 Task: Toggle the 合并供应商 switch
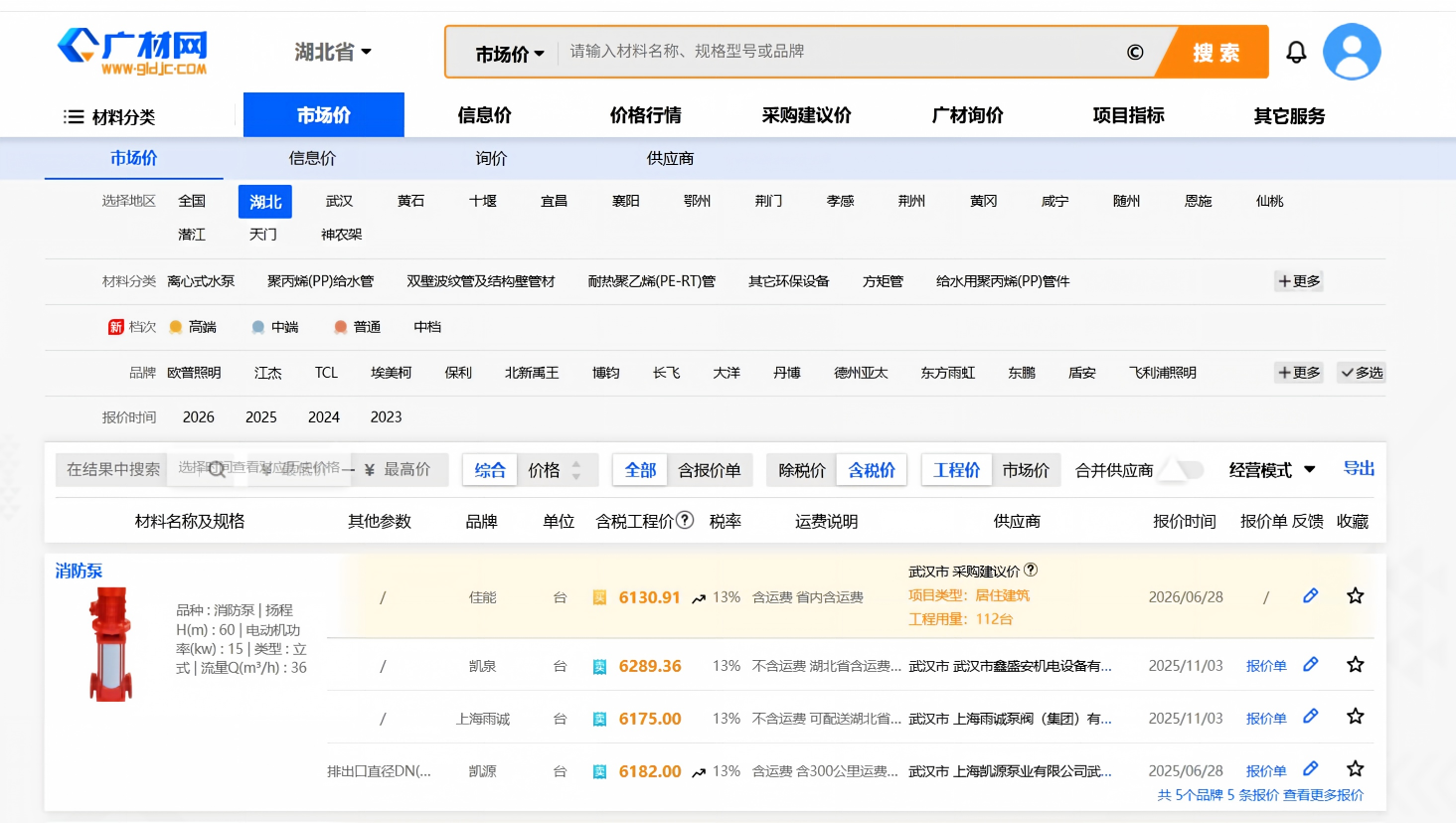(x=1181, y=470)
